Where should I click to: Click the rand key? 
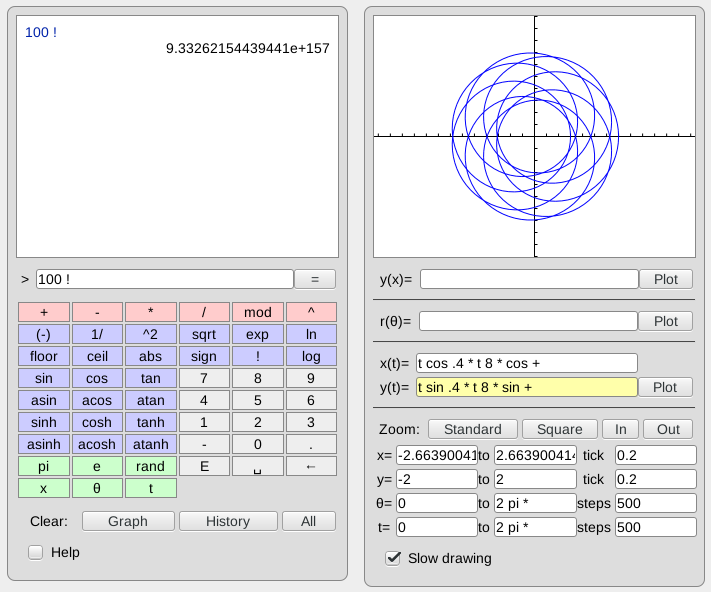(151, 466)
